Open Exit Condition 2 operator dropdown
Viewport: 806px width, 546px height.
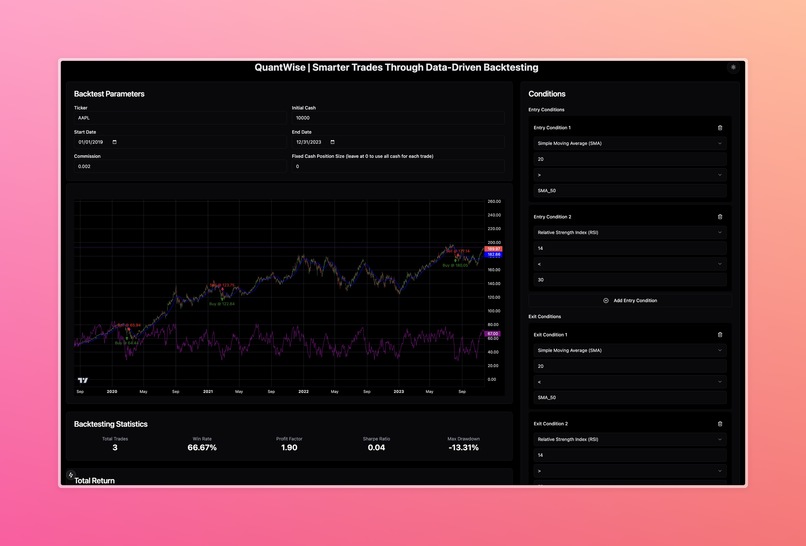(x=630, y=471)
